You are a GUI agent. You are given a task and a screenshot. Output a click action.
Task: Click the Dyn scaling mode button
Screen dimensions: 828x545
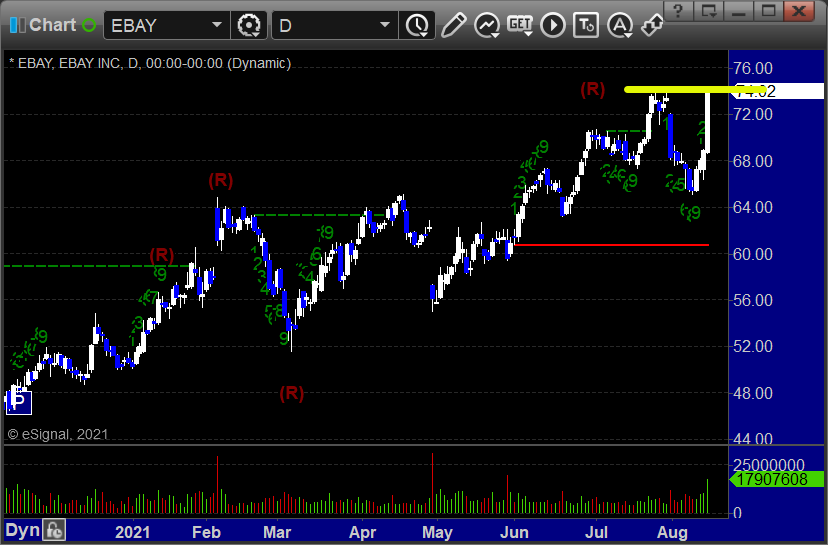23,530
